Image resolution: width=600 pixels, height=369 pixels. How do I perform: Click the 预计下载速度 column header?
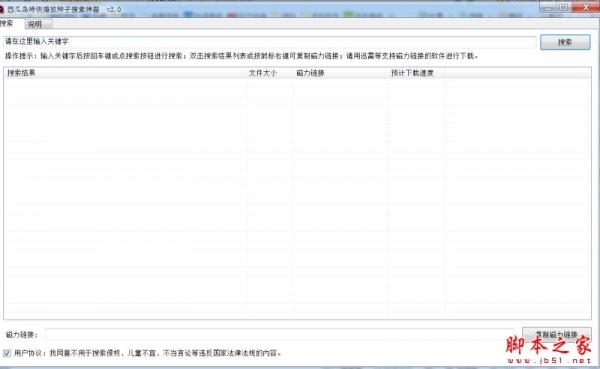(417, 73)
